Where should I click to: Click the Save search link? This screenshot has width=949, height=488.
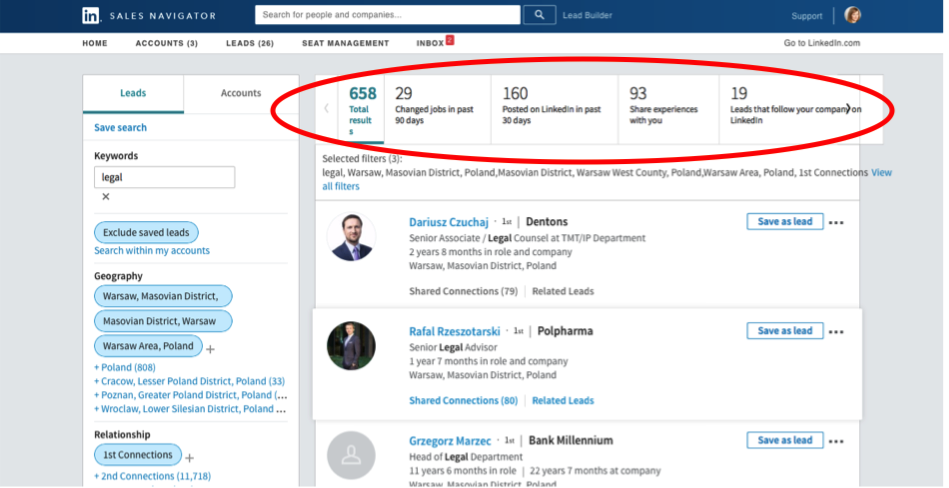pos(120,128)
